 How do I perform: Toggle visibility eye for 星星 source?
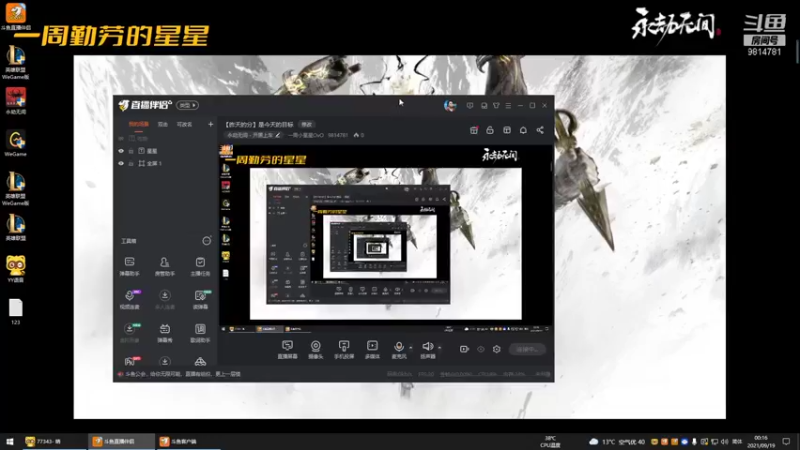121,151
